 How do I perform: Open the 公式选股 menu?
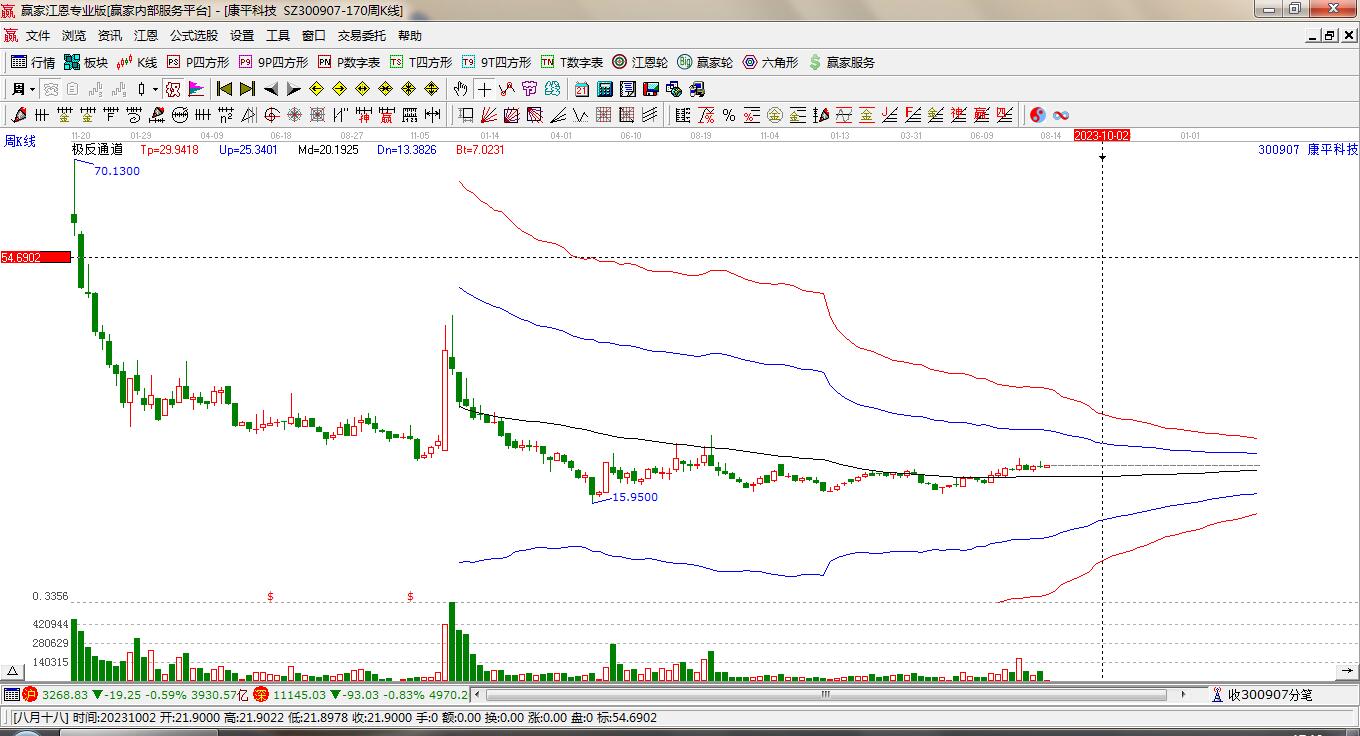[x=193, y=35]
